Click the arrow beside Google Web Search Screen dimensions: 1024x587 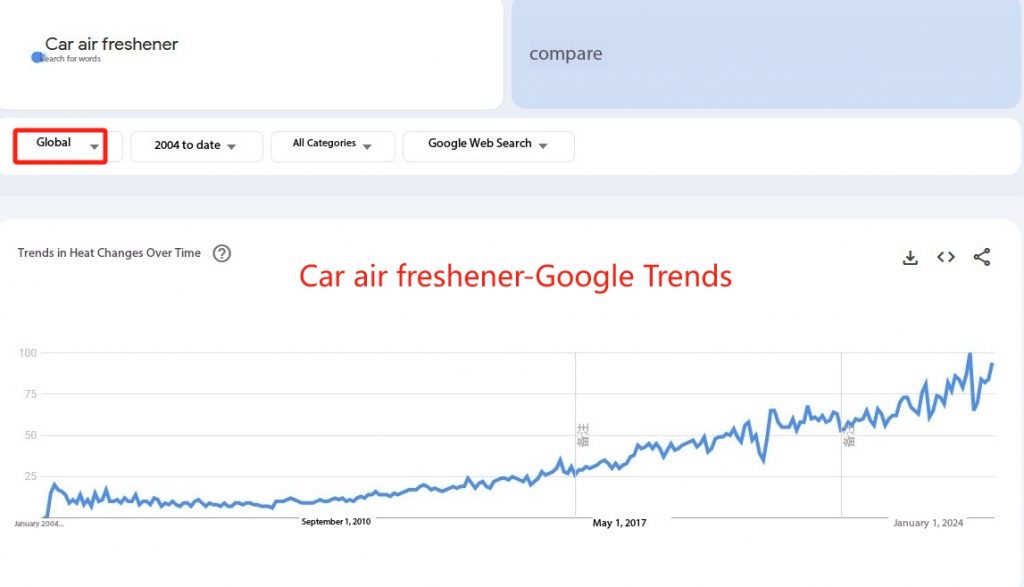[543, 146]
